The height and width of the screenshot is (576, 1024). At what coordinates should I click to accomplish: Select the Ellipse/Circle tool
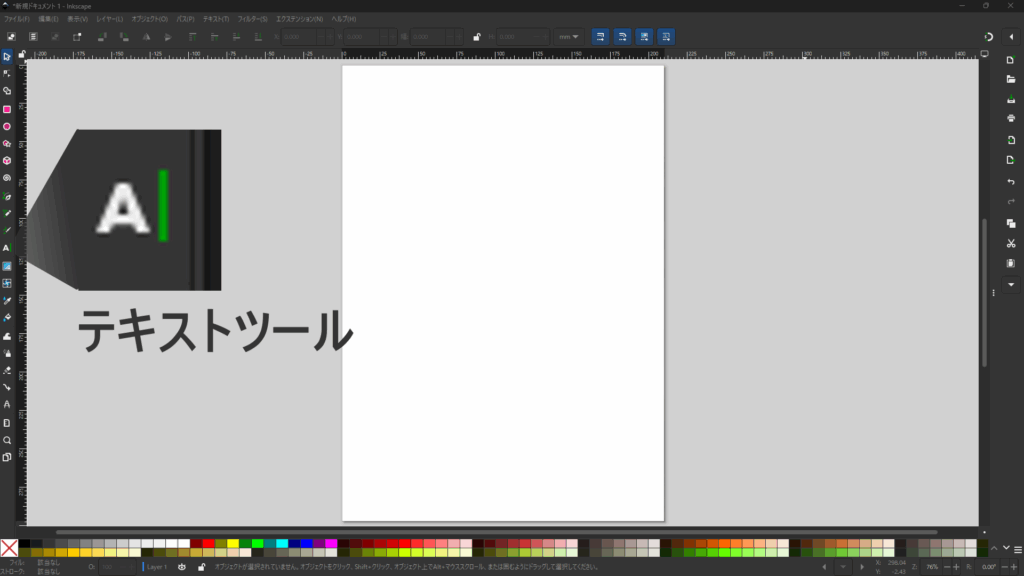point(7,126)
